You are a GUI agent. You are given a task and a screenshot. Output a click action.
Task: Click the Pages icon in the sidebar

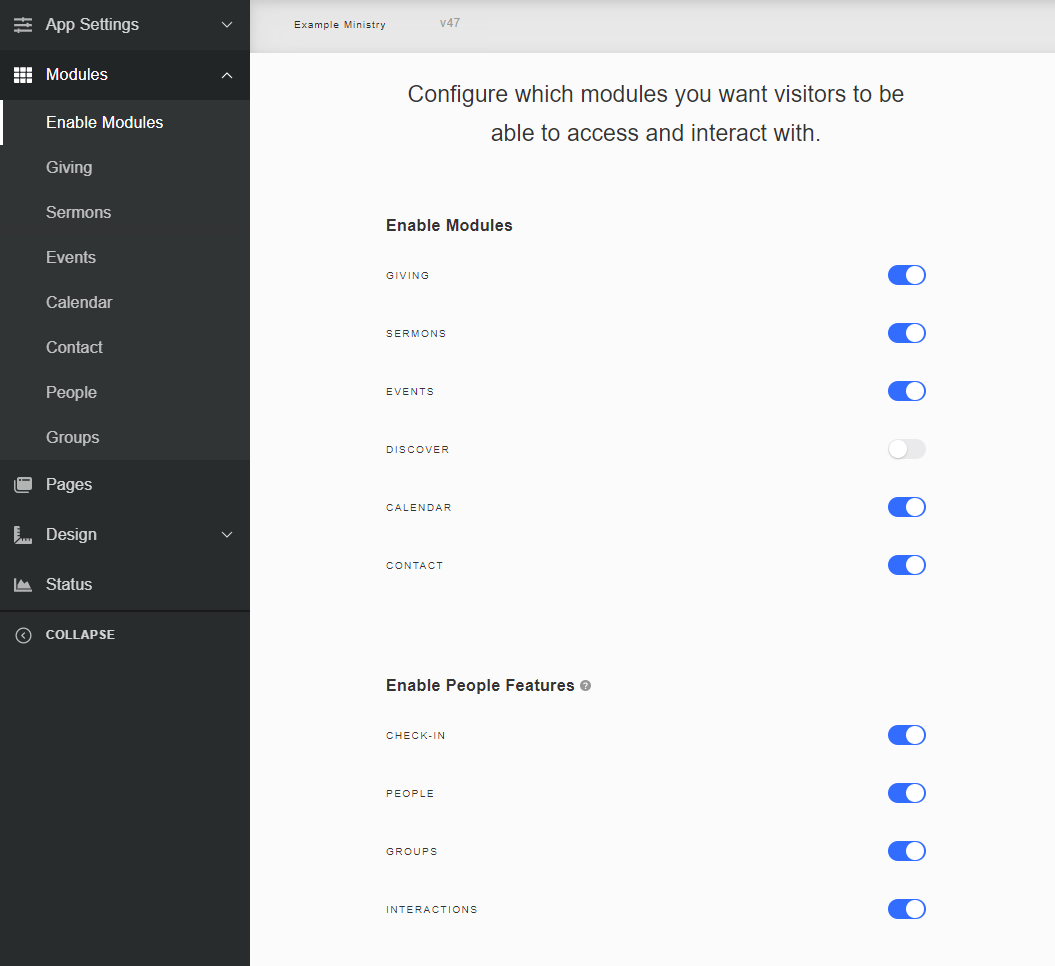[22, 484]
